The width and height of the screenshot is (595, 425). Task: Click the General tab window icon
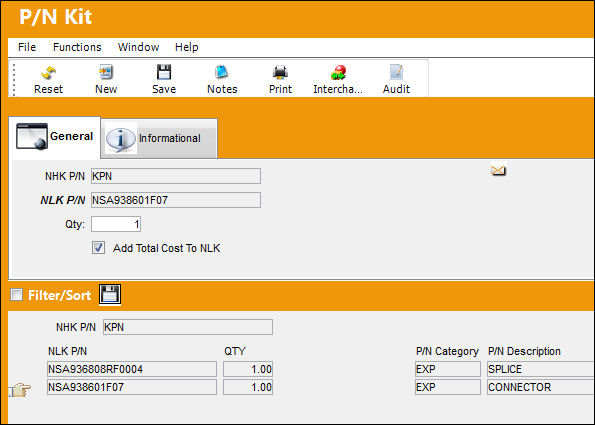[x=32, y=136]
